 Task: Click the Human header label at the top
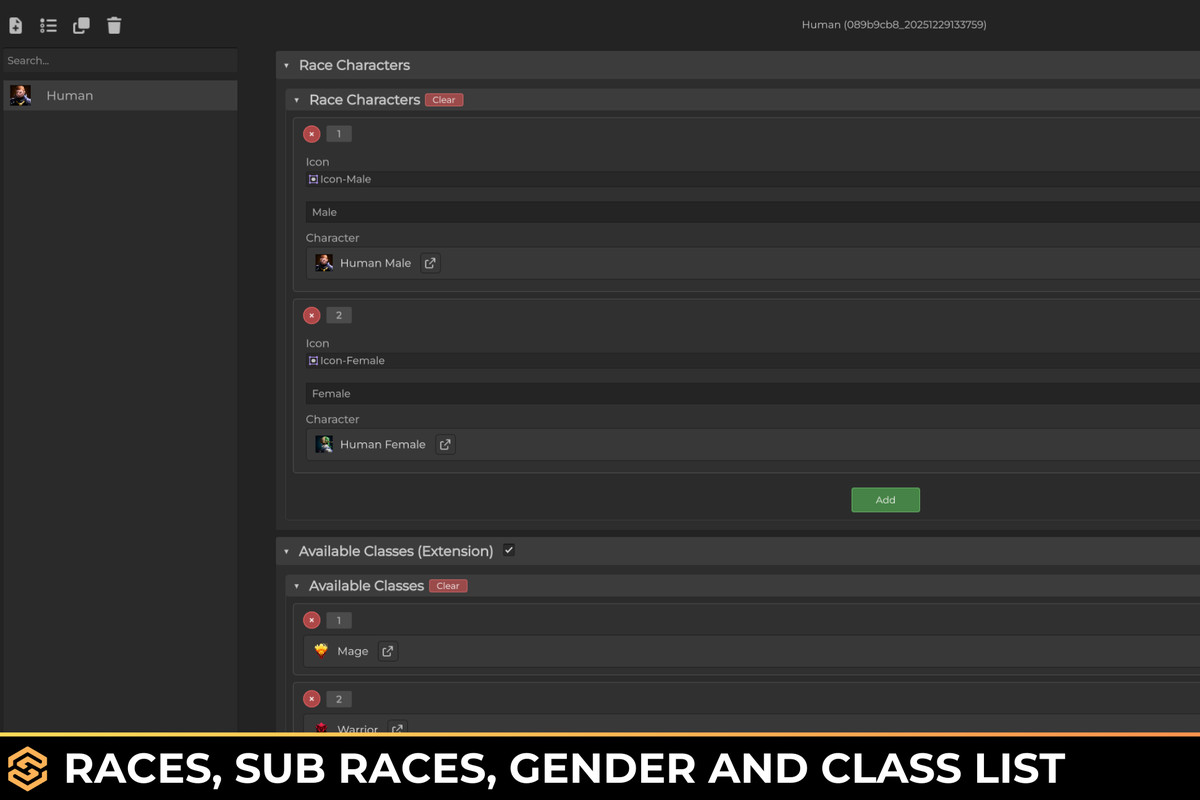[x=895, y=24]
